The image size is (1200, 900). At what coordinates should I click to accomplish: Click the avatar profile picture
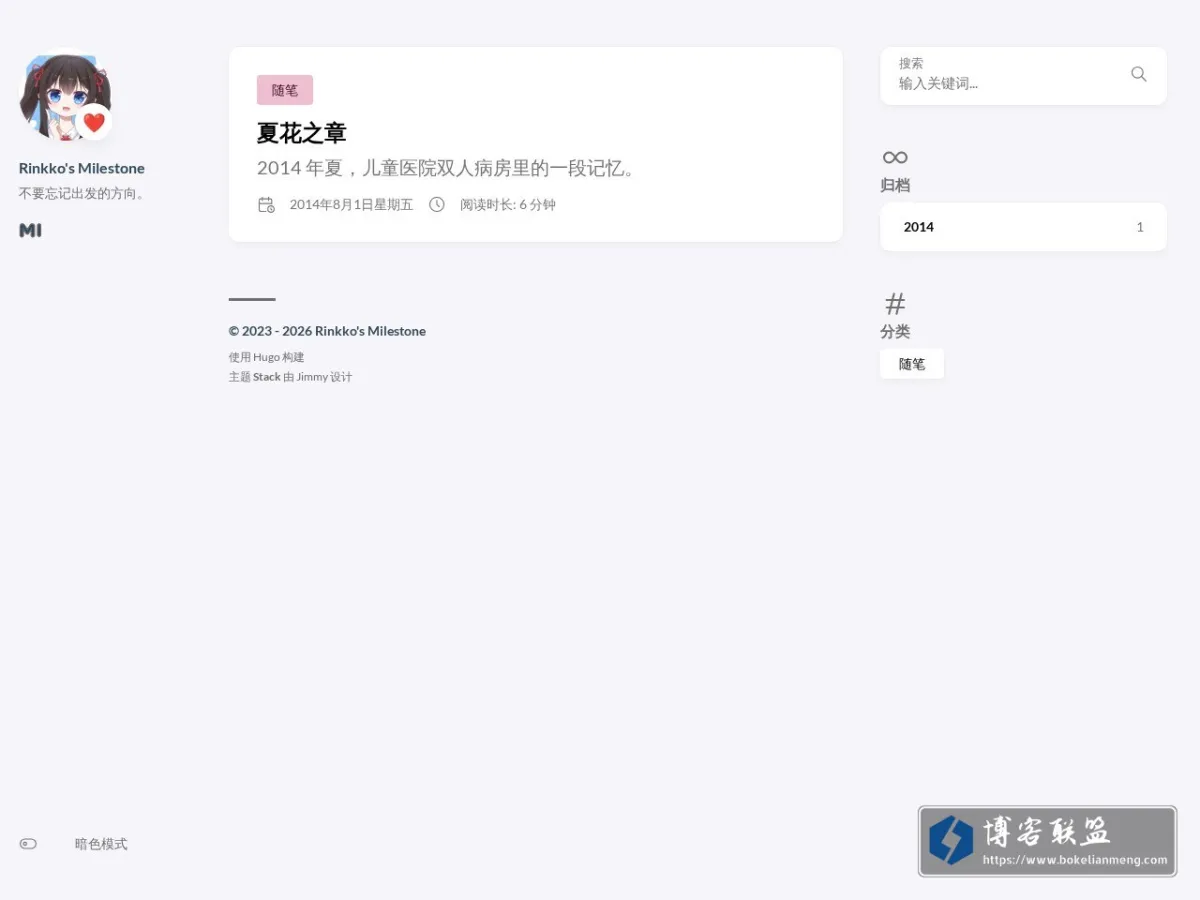pyautogui.click(x=64, y=97)
